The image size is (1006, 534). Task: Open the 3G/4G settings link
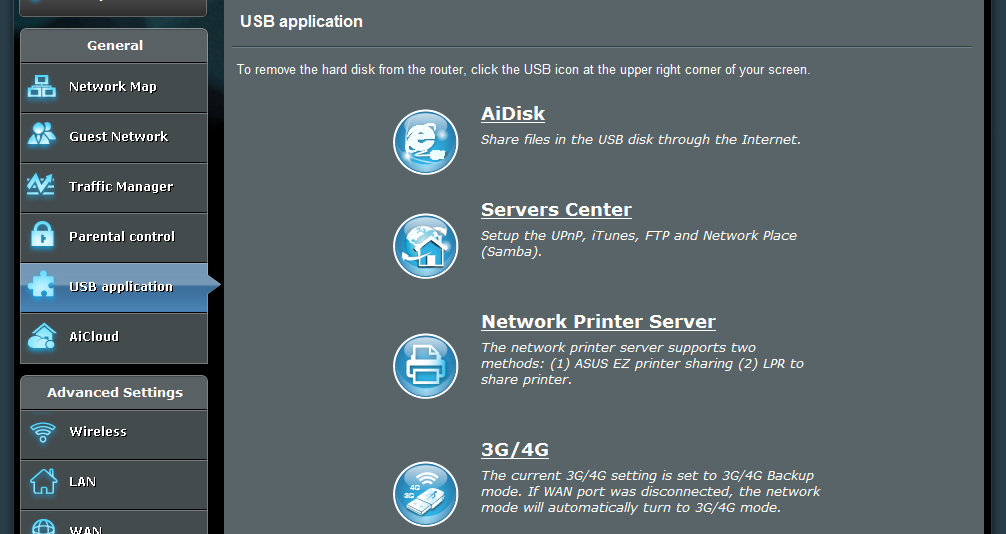click(515, 449)
